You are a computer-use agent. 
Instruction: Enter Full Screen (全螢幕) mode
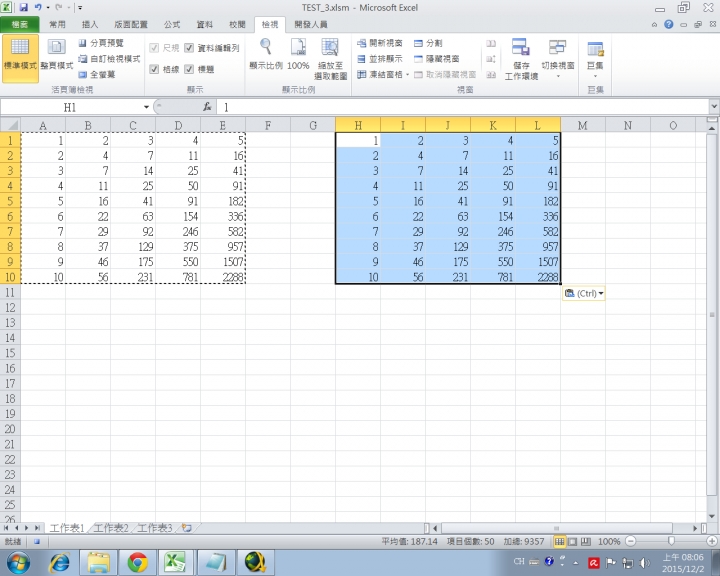pyautogui.click(x=96, y=74)
